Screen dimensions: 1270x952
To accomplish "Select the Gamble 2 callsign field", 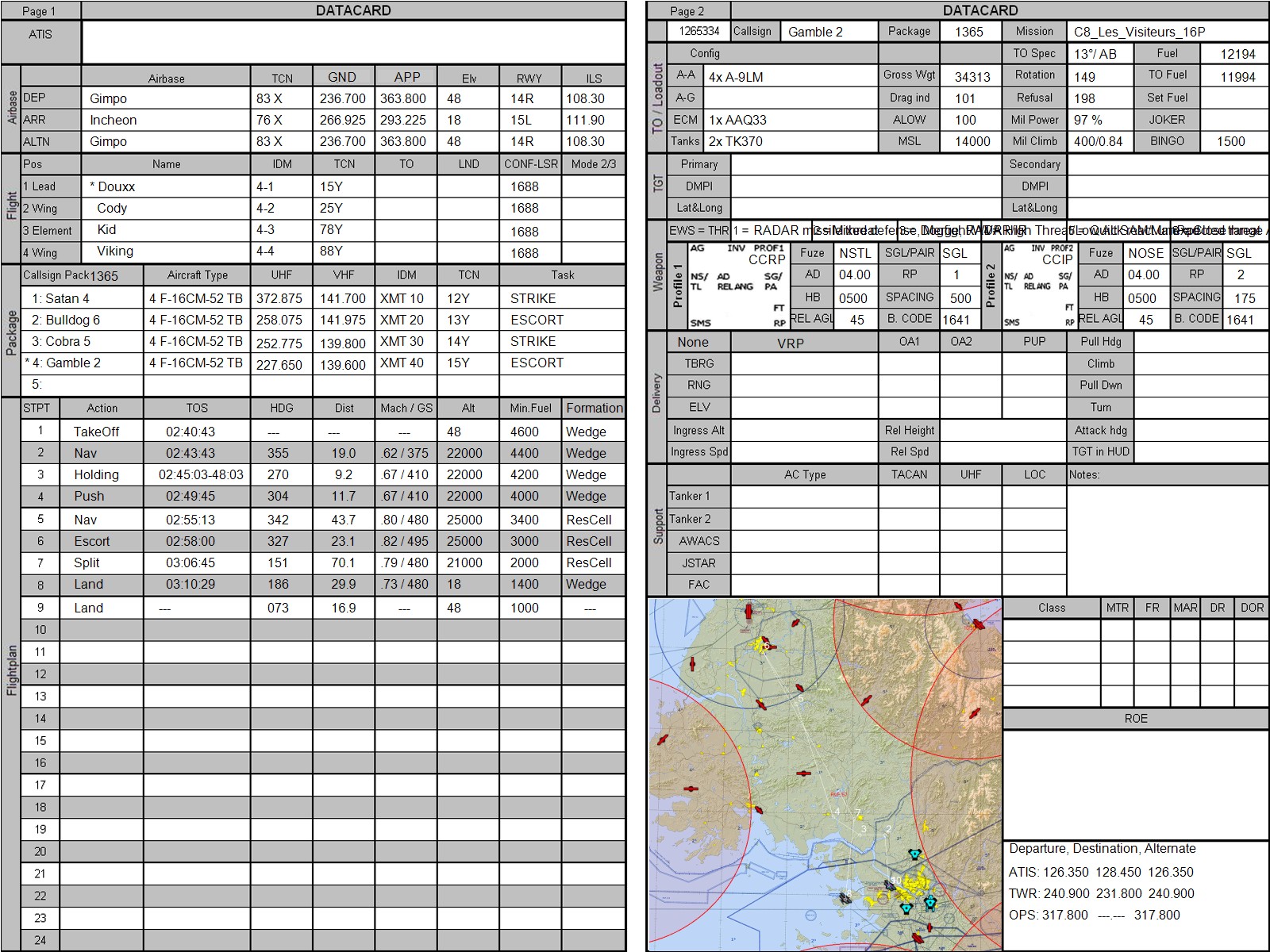I will (829, 32).
